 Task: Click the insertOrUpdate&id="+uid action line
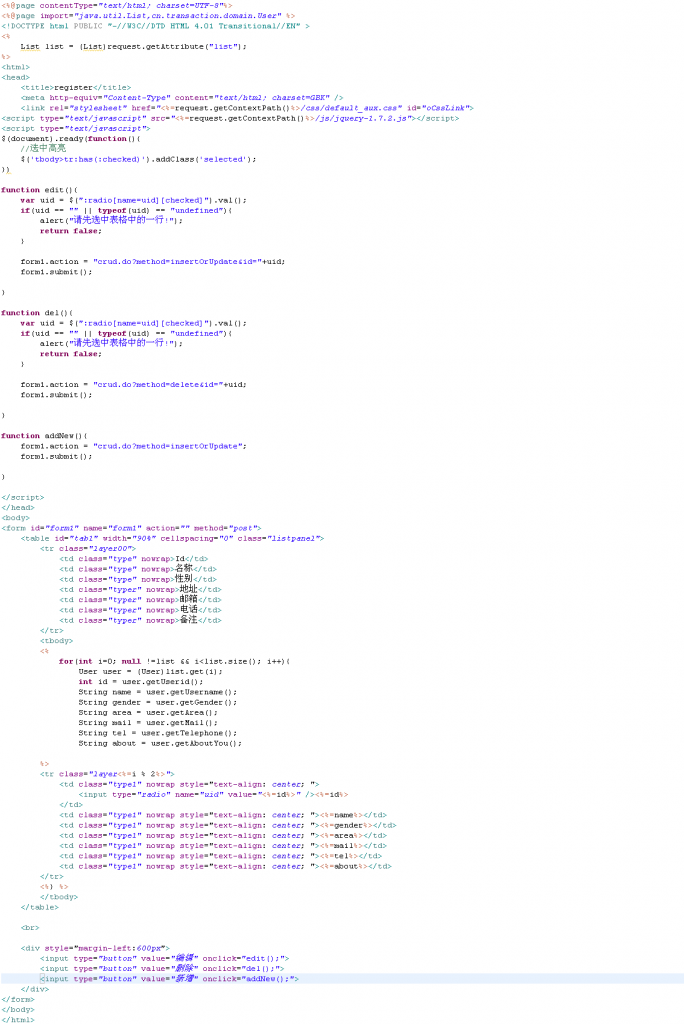point(153,261)
